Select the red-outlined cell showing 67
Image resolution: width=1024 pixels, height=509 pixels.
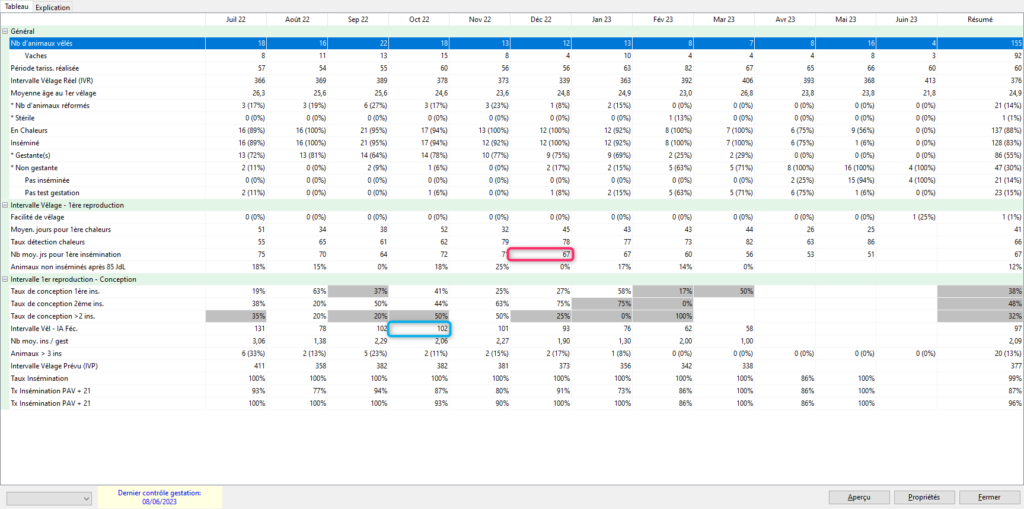[541, 255]
